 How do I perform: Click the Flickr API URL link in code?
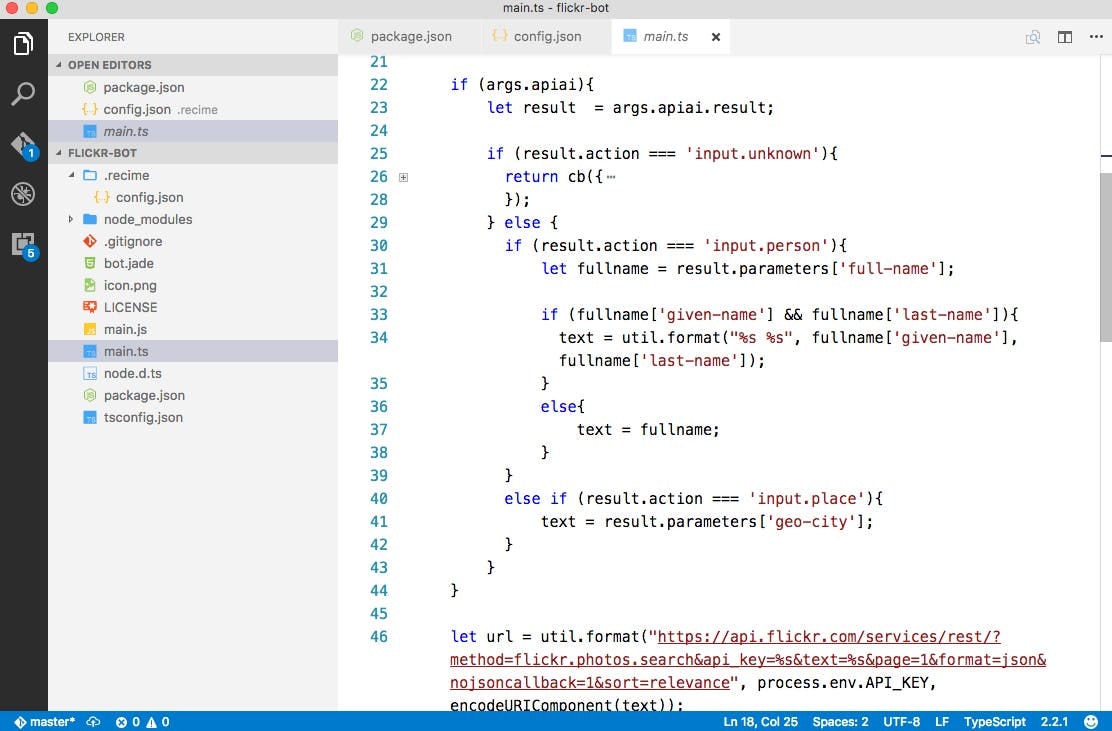(x=747, y=659)
